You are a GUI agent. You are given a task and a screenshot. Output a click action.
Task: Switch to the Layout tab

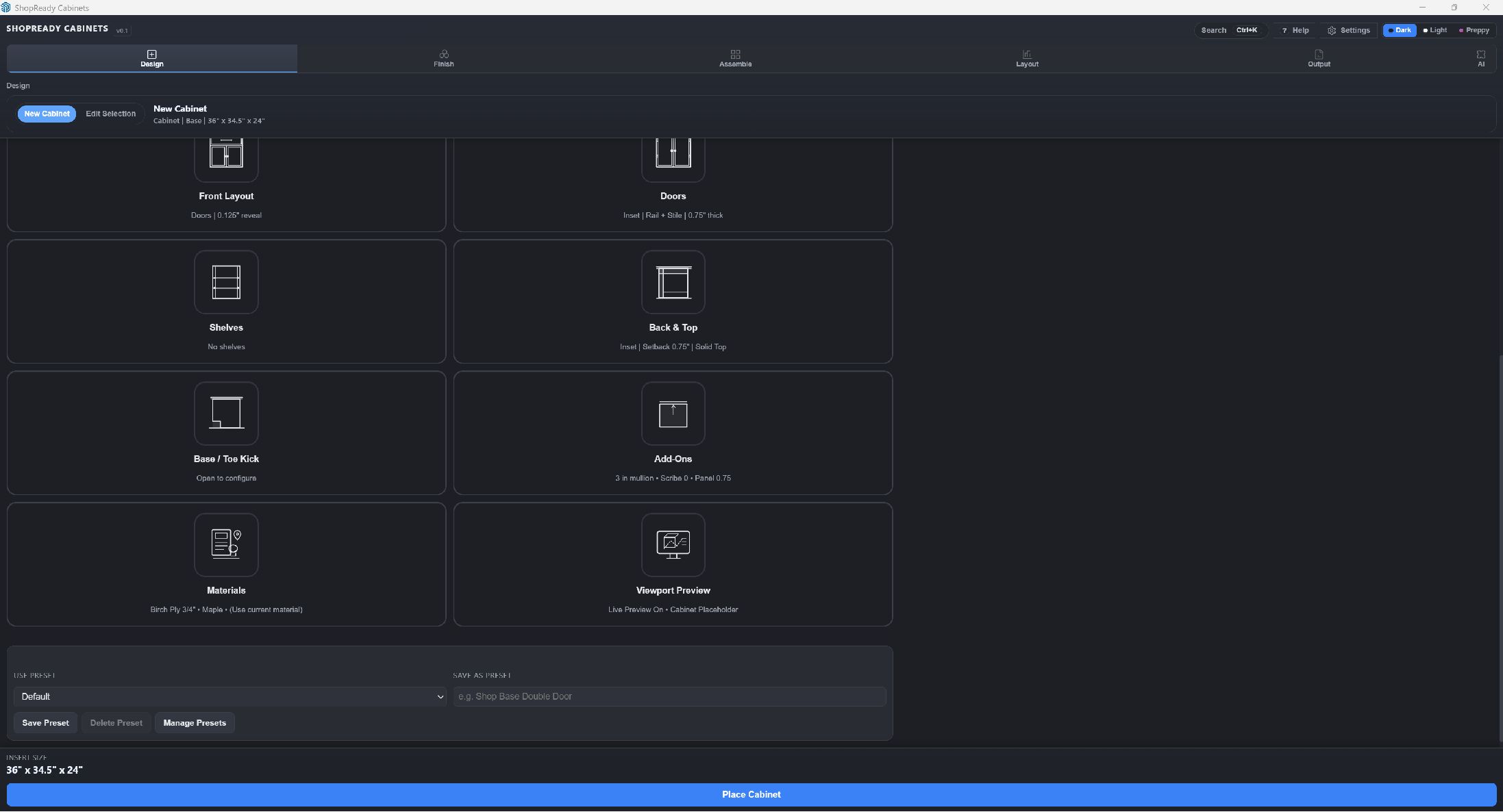pos(1027,59)
